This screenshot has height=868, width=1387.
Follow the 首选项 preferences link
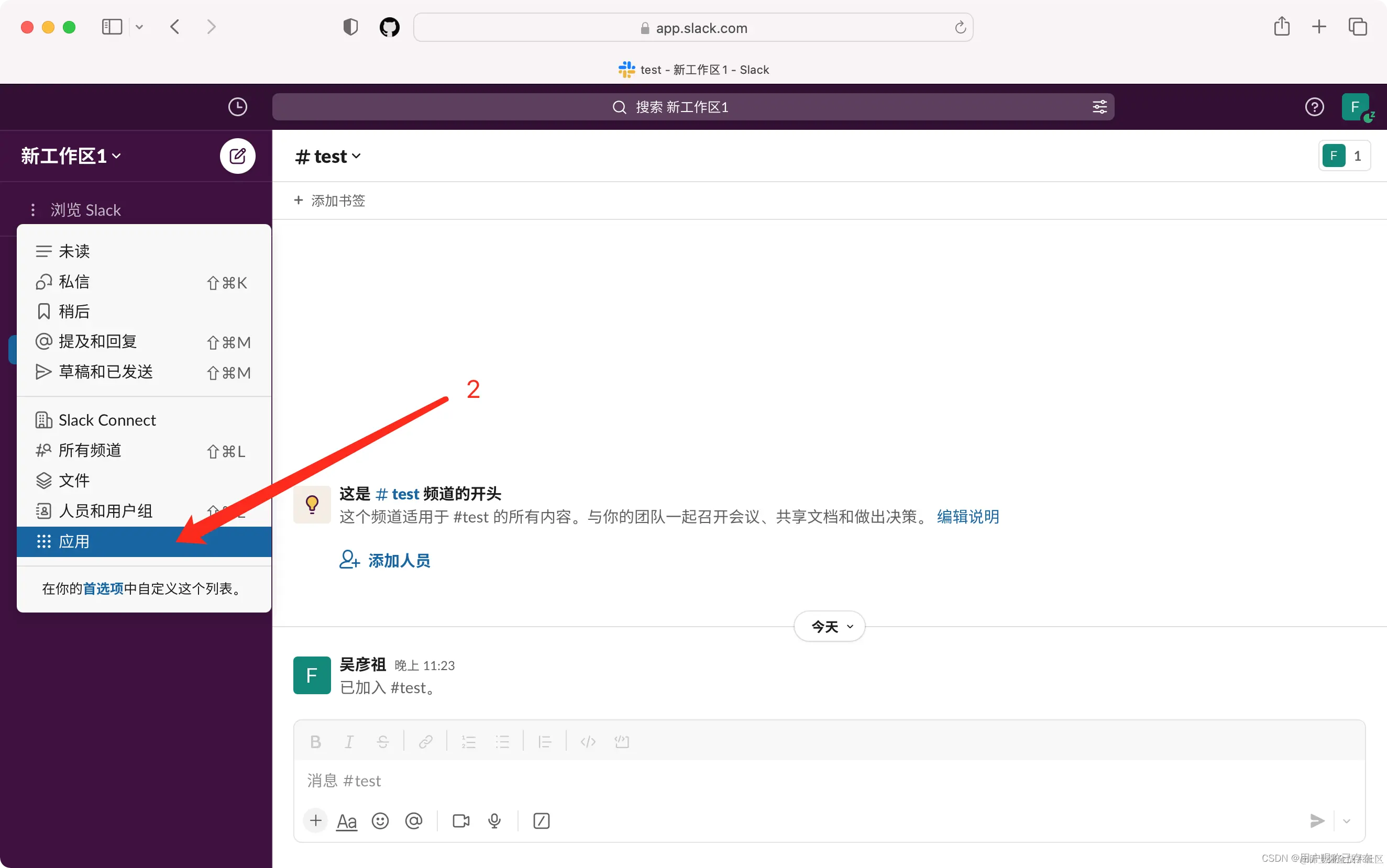point(103,588)
